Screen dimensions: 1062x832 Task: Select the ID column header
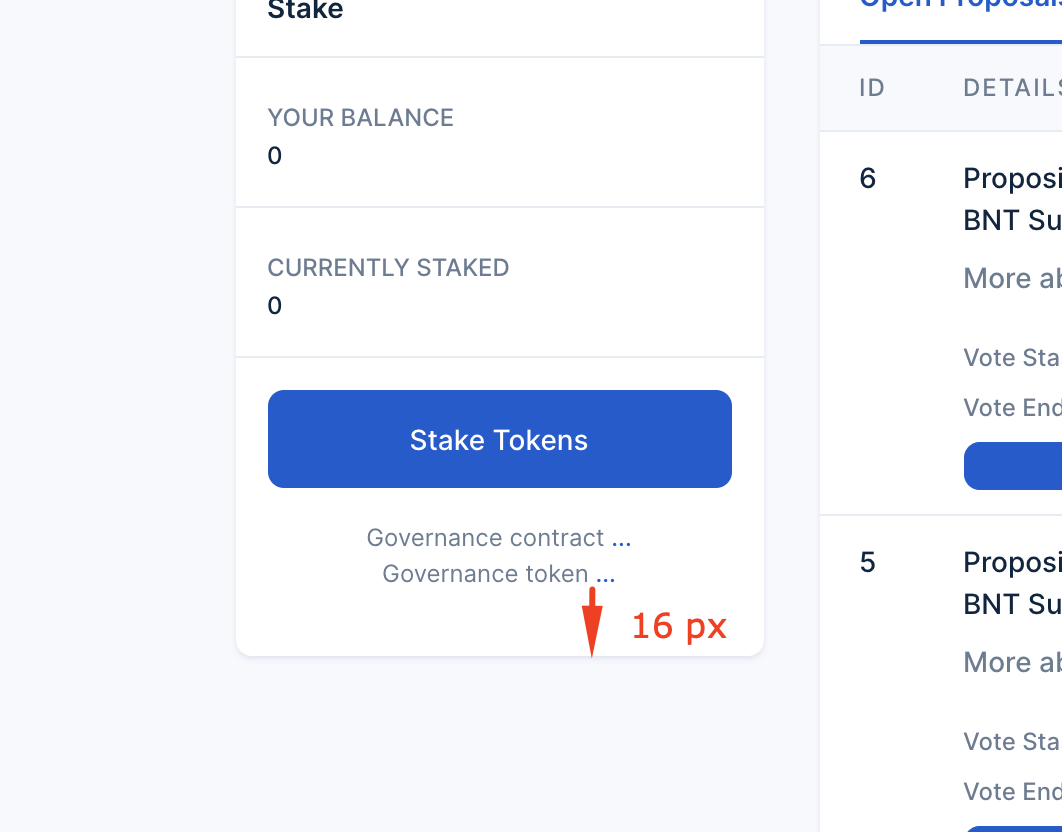coord(871,88)
